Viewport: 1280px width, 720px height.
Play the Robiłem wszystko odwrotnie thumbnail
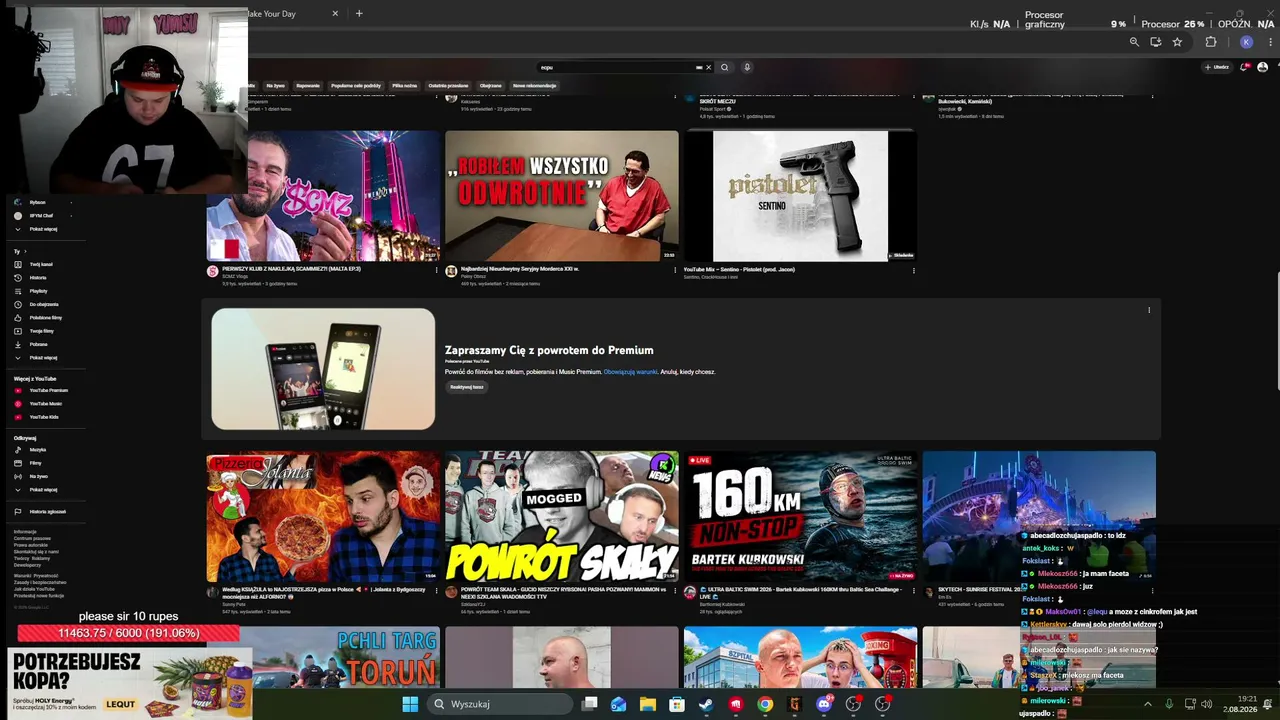562,196
